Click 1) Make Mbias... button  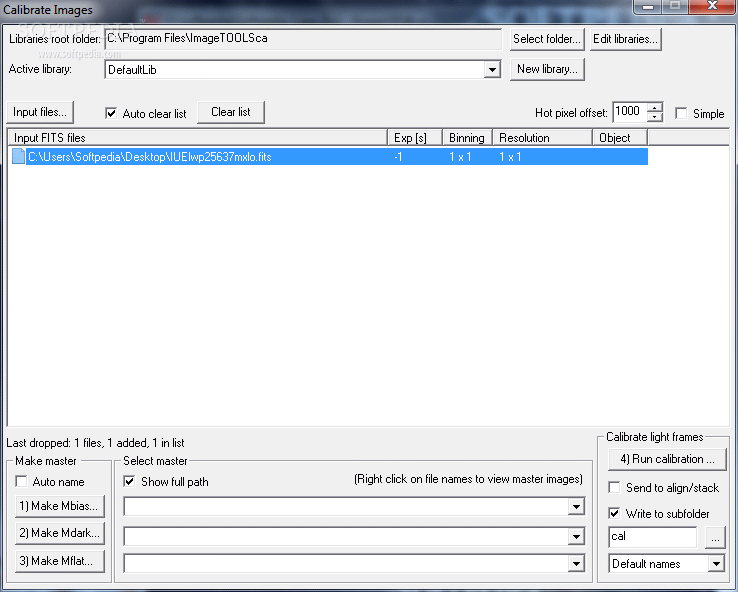coord(59,506)
